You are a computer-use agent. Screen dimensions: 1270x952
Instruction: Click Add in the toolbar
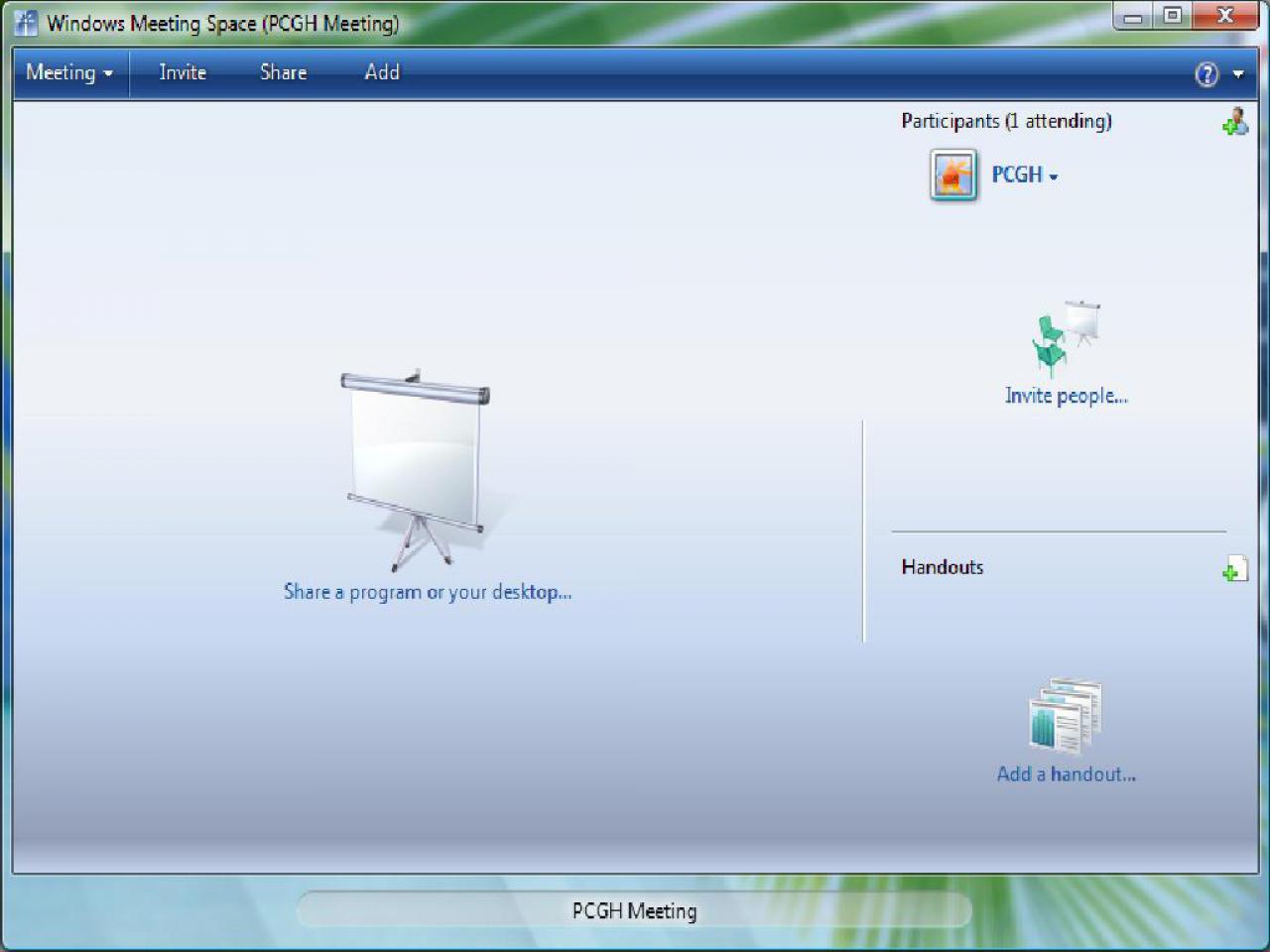(382, 72)
